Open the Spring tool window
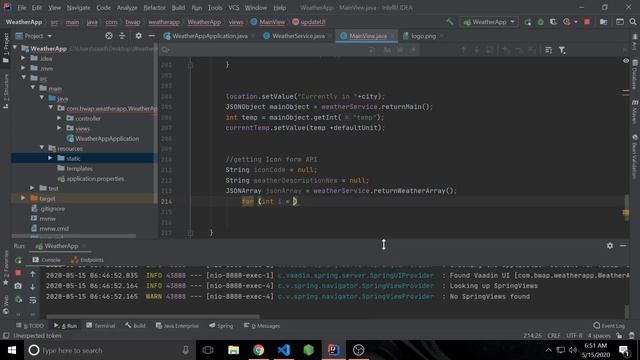The image size is (640, 360). [221, 326]
